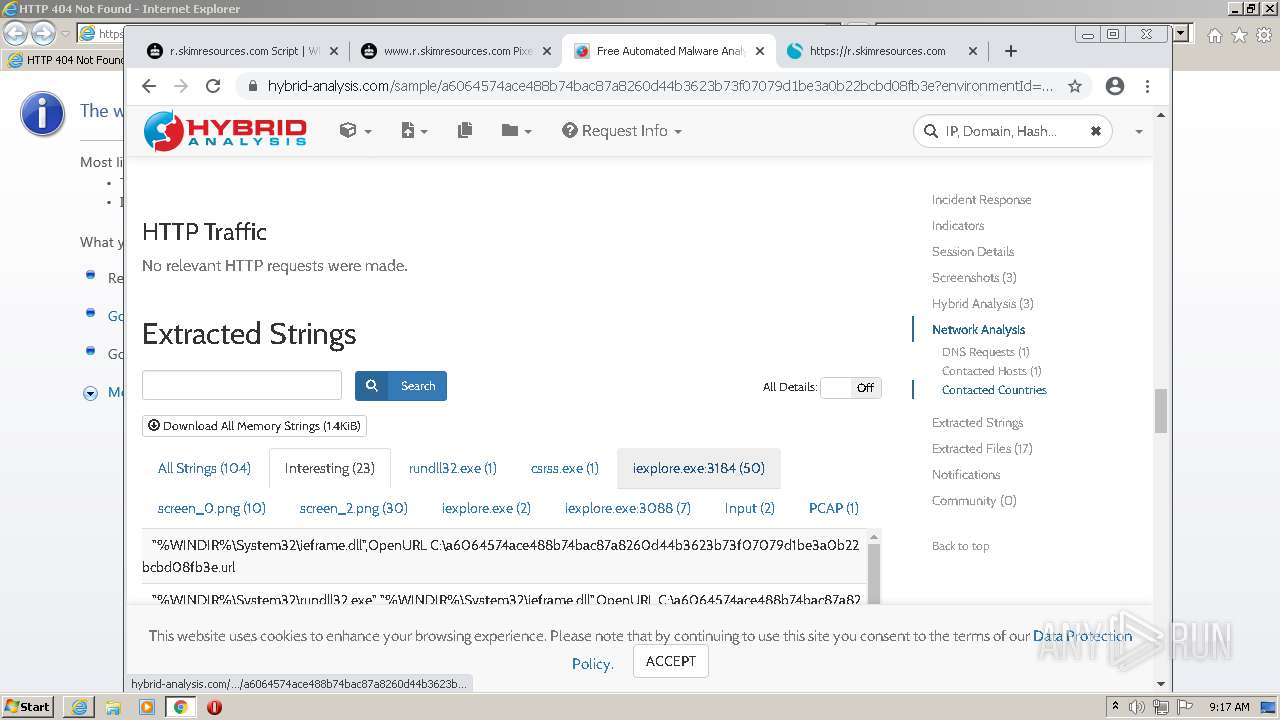Open the Windows Start menu

tap(28, 707)
